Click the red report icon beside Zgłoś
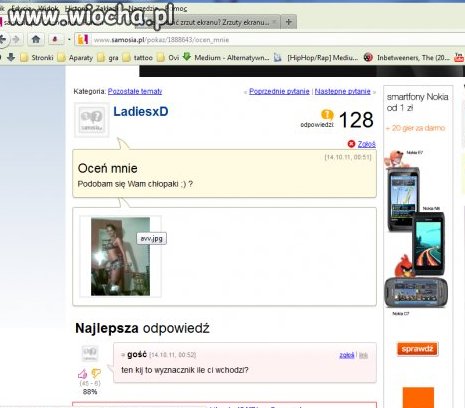465x408 pixels. (x=351, y=144)
